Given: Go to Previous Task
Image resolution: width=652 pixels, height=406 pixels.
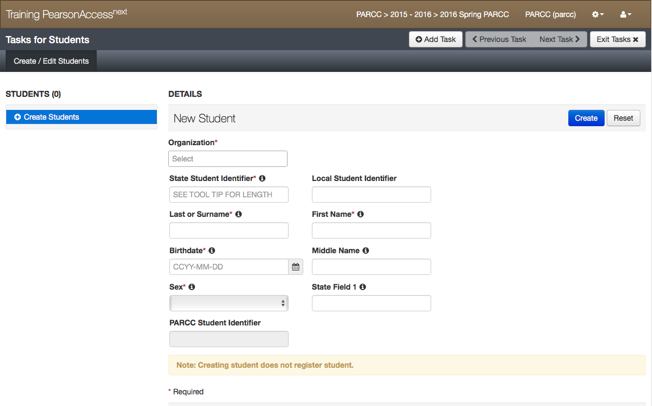Looking at the screenshot, I should [498, 40].
